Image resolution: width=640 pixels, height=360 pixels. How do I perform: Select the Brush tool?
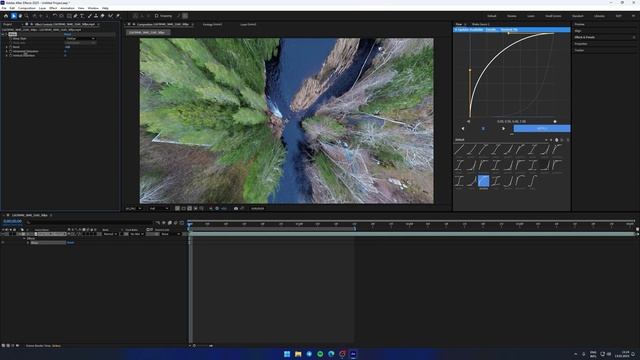coord(89,16)
